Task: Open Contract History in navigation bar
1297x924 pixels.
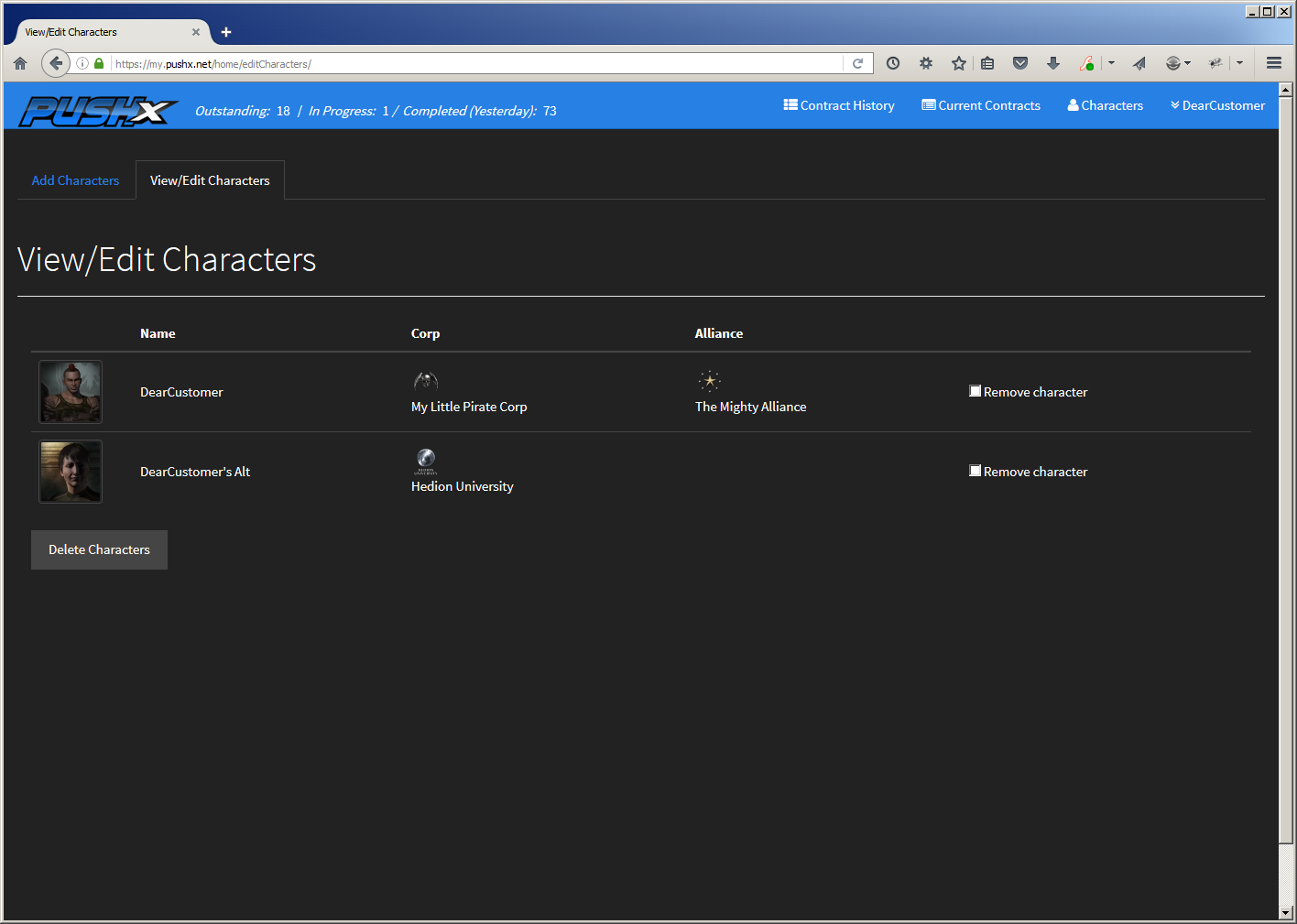Action: [839, 105]
